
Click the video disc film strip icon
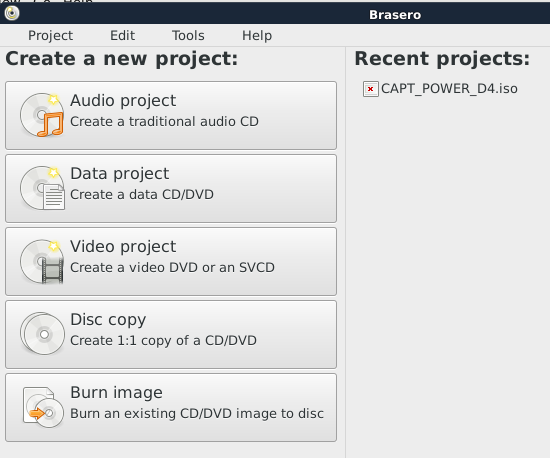(x=42, y=261)
